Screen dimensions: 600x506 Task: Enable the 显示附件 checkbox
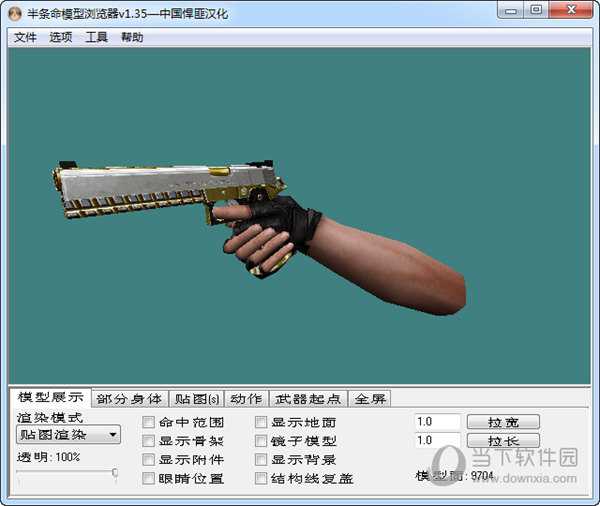[x=148, y=460]
